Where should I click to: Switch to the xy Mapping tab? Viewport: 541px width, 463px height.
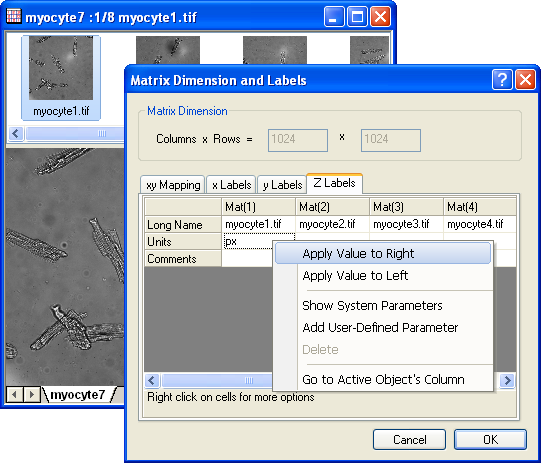coord(173,185)
